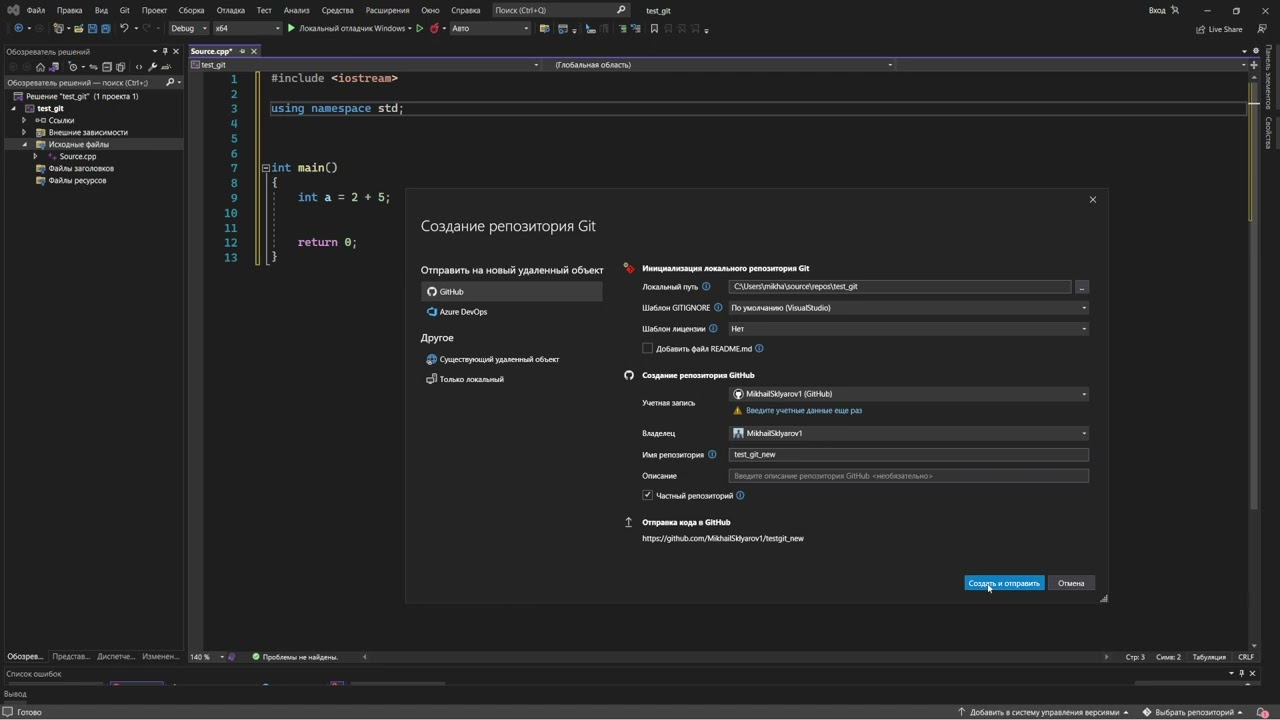Click the Описание description field
The image size is (1280, 720).
click(909, 476)
